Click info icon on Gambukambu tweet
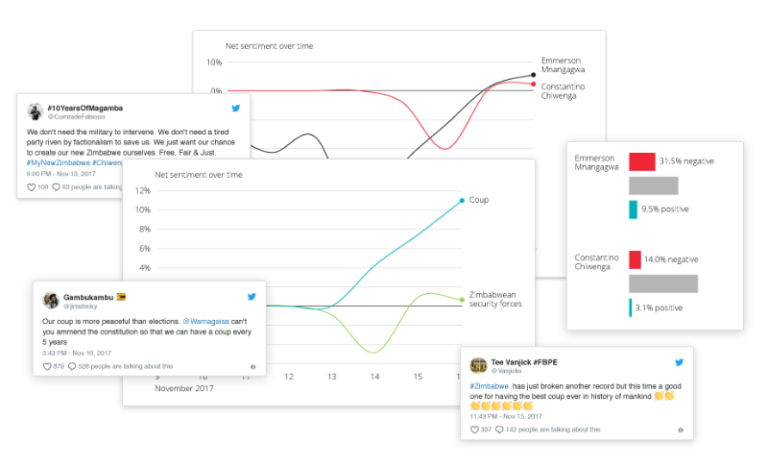The image size is (768, 466). (252, 367)
